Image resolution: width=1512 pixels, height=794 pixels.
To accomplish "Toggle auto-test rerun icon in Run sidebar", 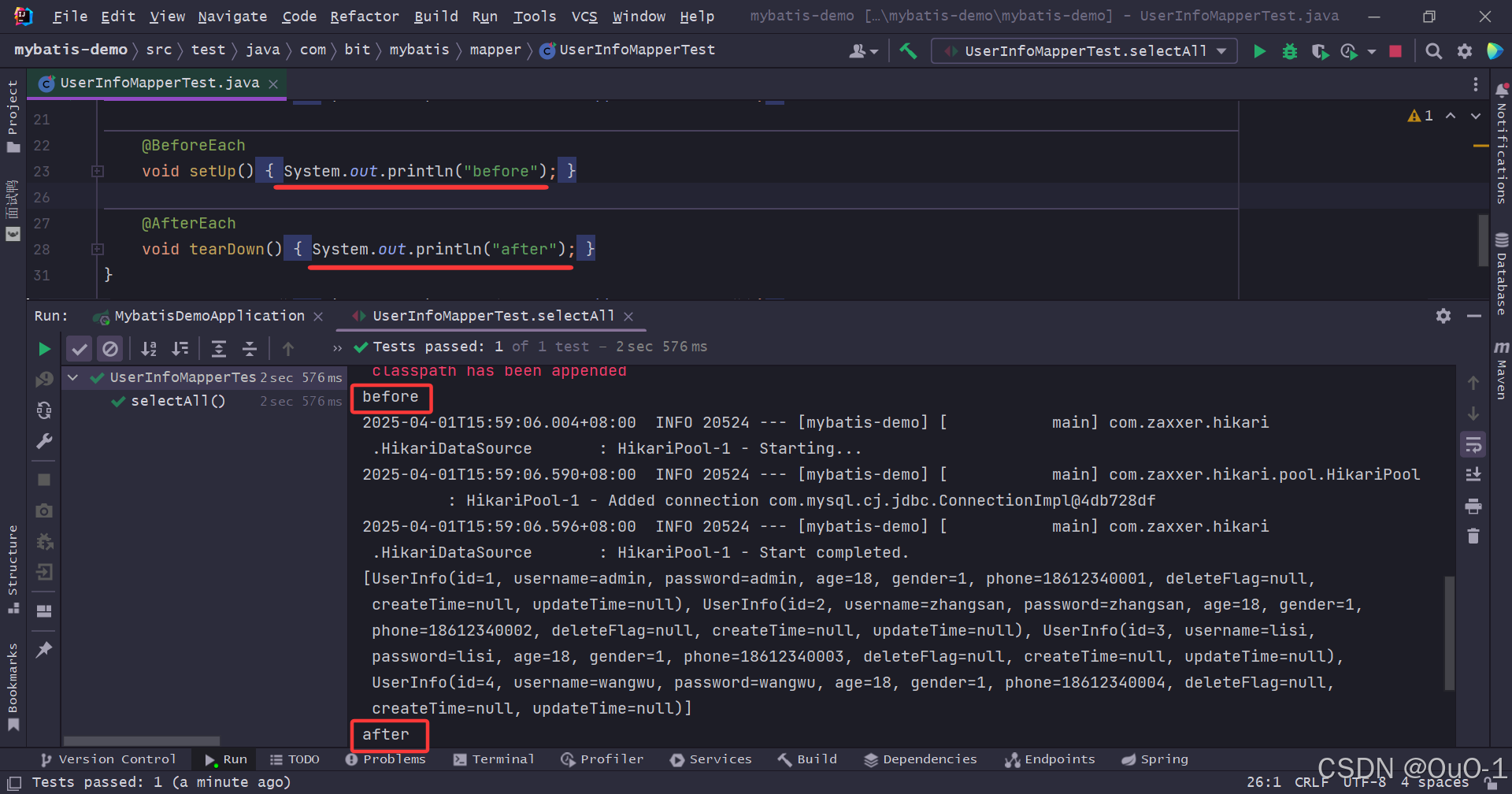I will pos(44,410).
